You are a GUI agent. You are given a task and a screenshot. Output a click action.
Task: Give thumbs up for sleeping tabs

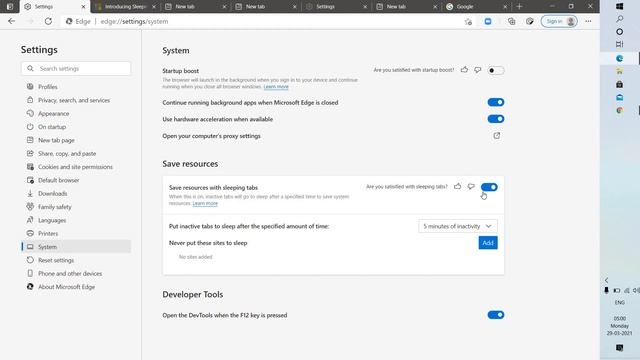pyautogui.click(x=458, y=187)
